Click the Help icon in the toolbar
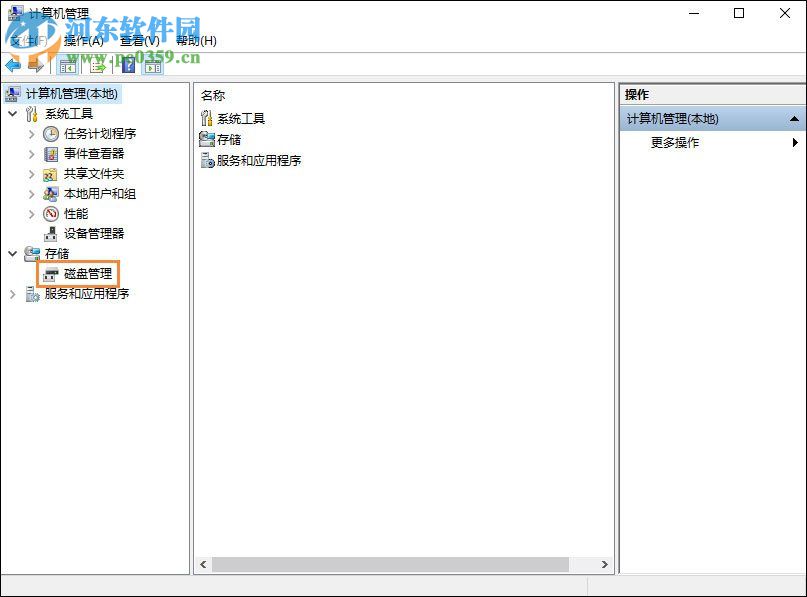The width and height of the screenshot is (807, 597). coord(128,64)
